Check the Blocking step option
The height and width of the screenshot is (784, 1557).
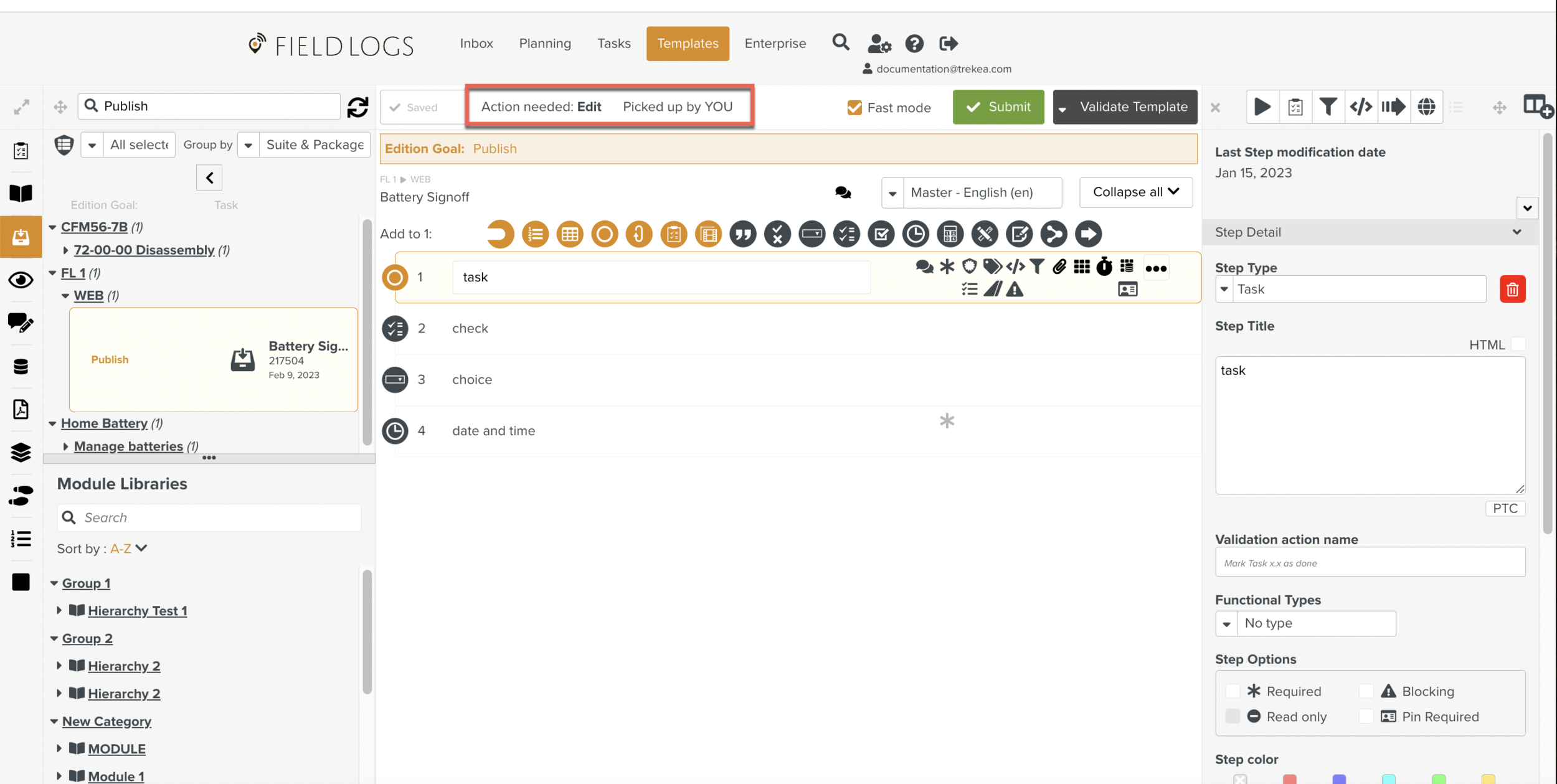click(x=1366, y=691)
